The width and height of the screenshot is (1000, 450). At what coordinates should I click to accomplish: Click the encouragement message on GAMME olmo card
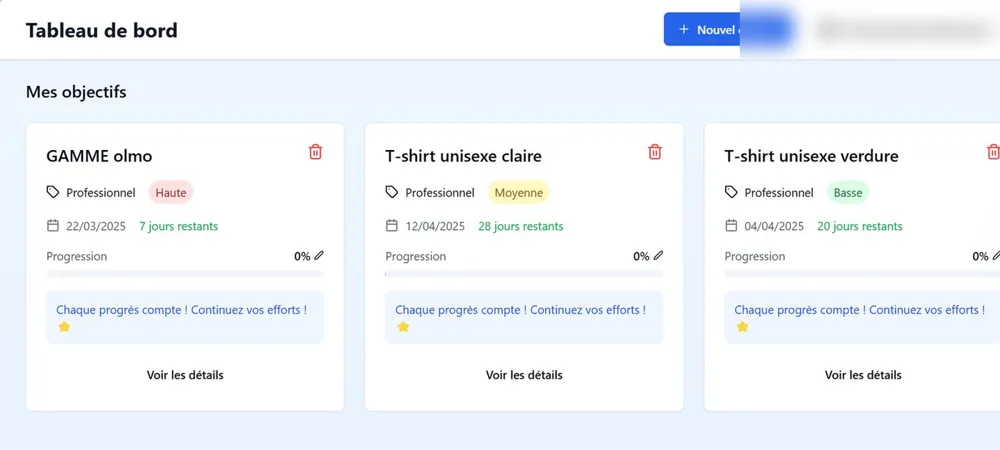coord(185,317)
